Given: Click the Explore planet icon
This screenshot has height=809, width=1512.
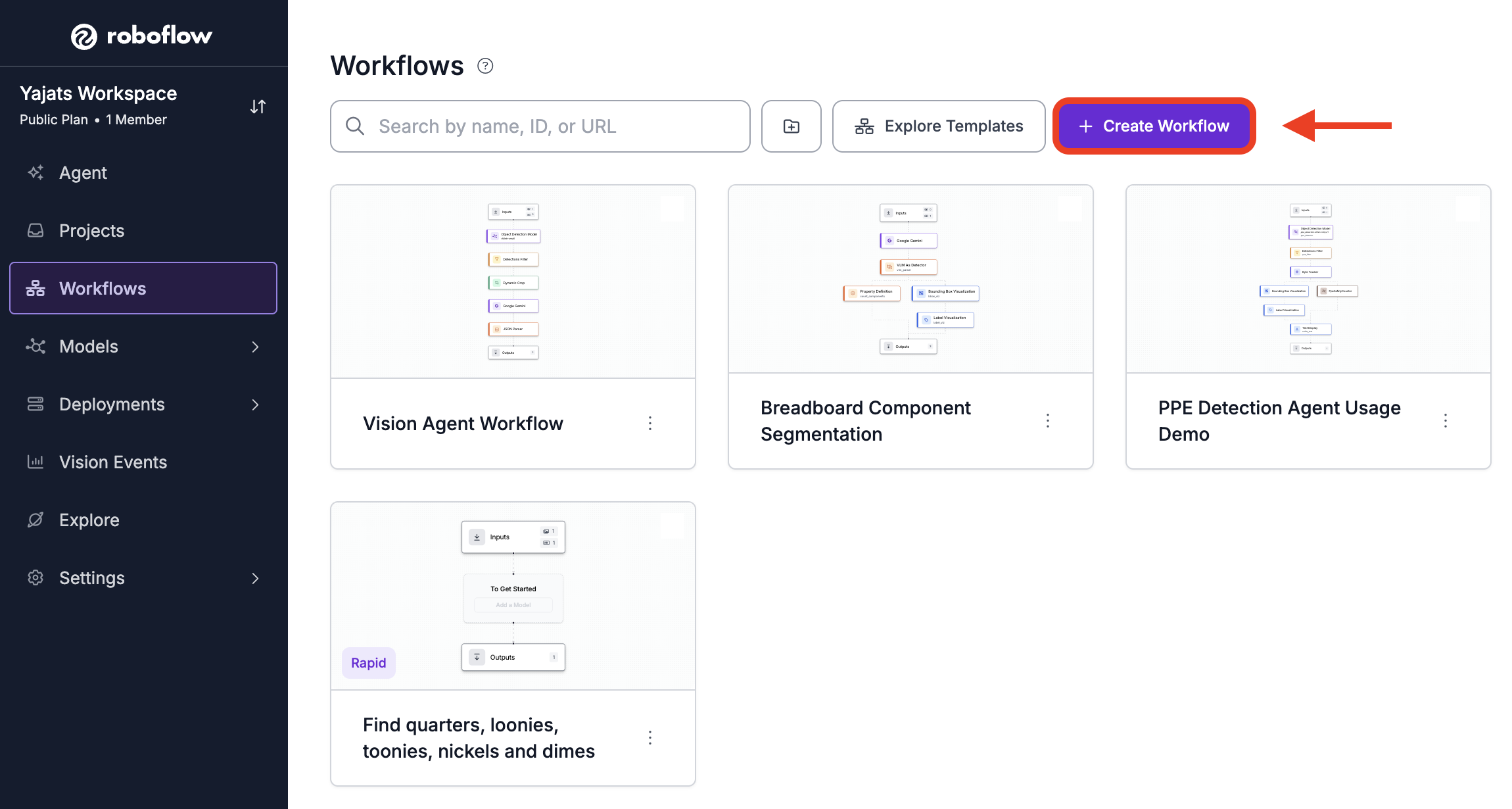Looking at the screenshot, I should click(x=35, y=520).
